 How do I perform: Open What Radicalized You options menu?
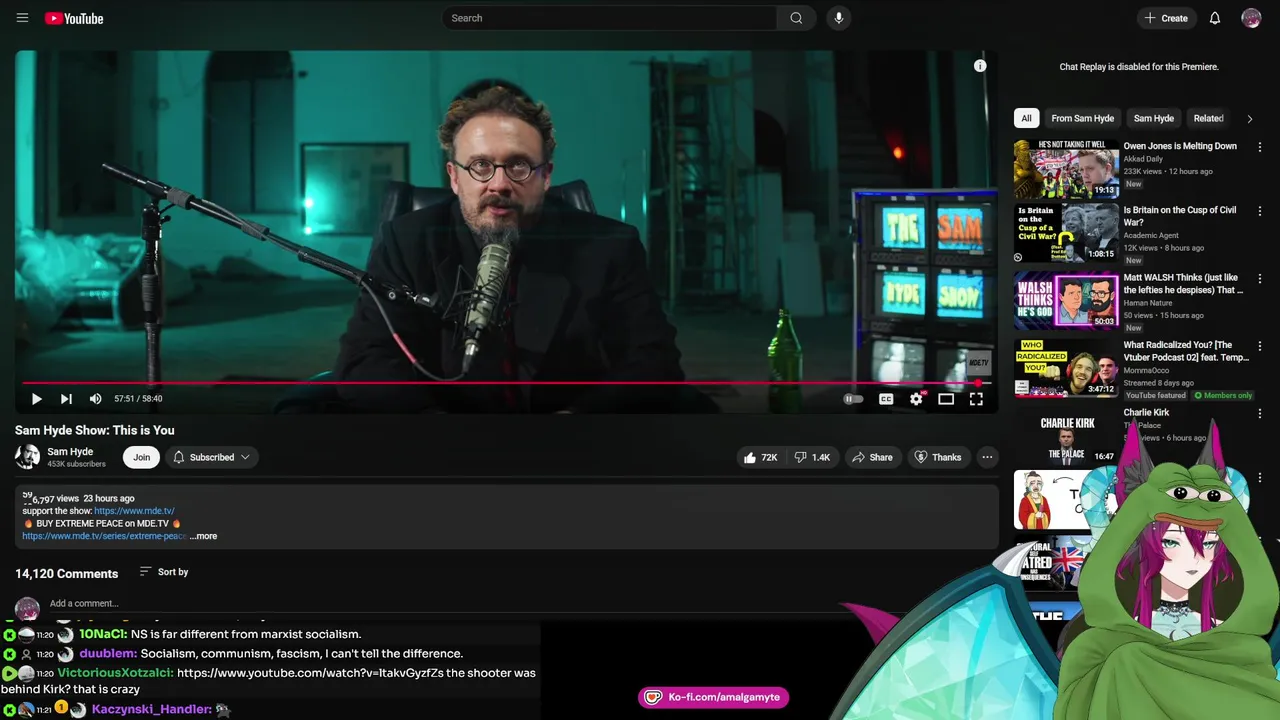point(1260,346)
